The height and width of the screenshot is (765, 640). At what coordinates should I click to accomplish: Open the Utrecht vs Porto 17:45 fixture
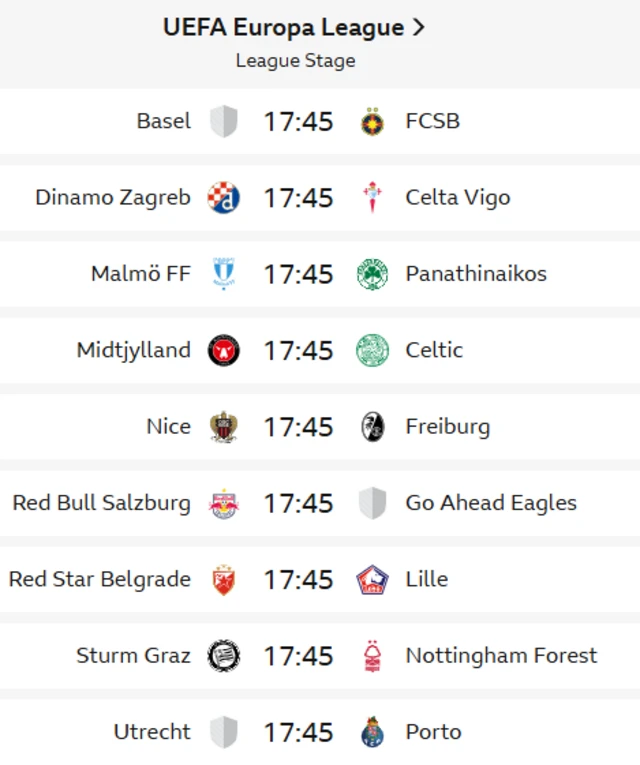pyautogui.click(x=298, y=732)
